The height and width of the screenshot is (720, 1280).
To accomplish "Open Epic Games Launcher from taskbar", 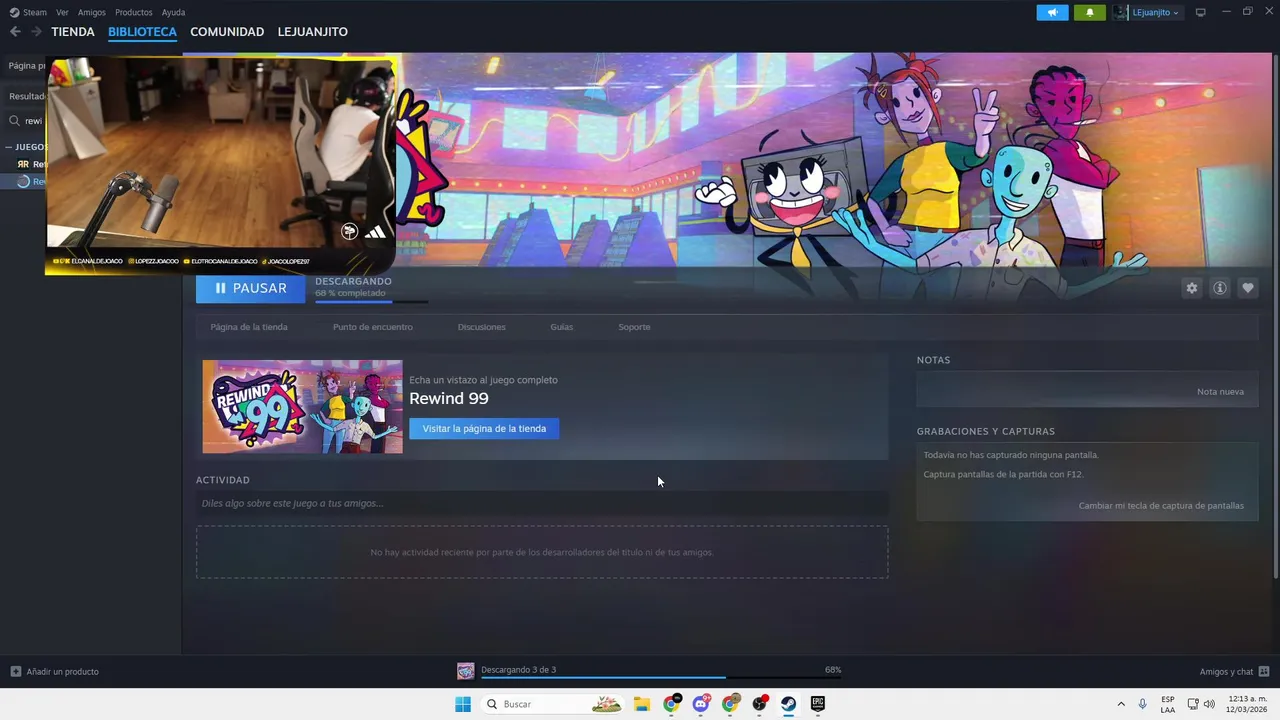I will point(817,704).
